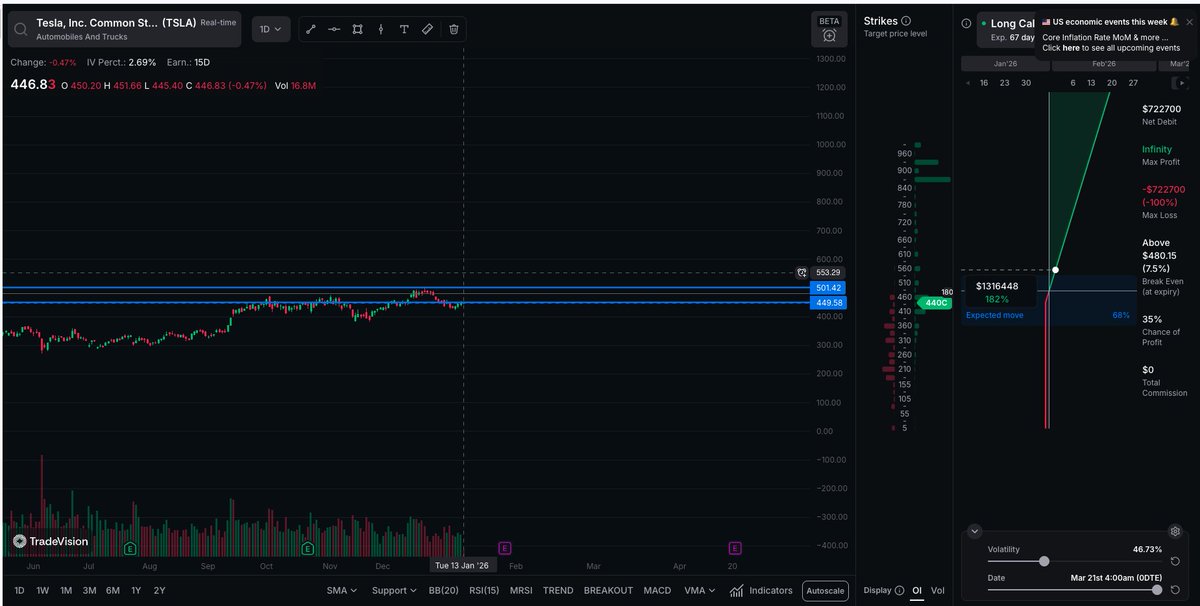Open the VMA indicator dropdown
The width and height of the screenshot is (1200, 606).
[700, 591]
